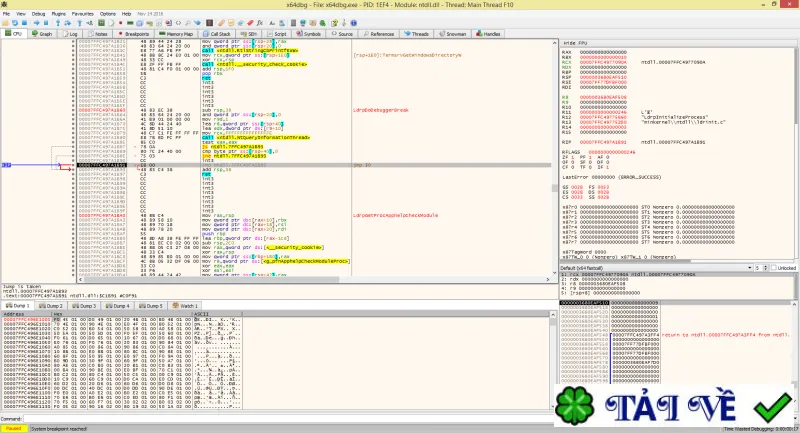The image size is (800, 433).
Task: Click the Labels tag toolbar icon
Action: pos(240,23)
